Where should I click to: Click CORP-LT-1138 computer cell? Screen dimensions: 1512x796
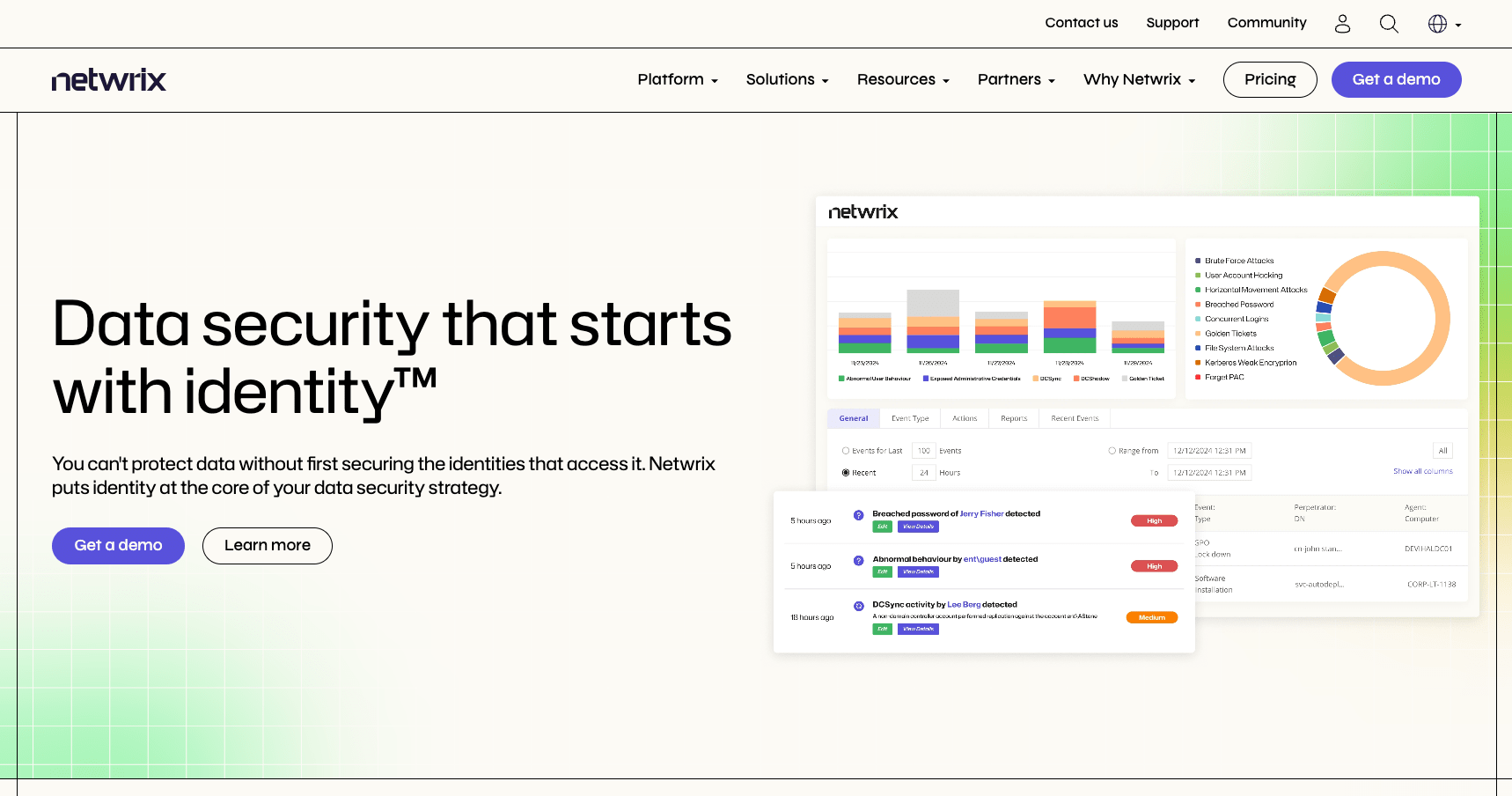1431,585
